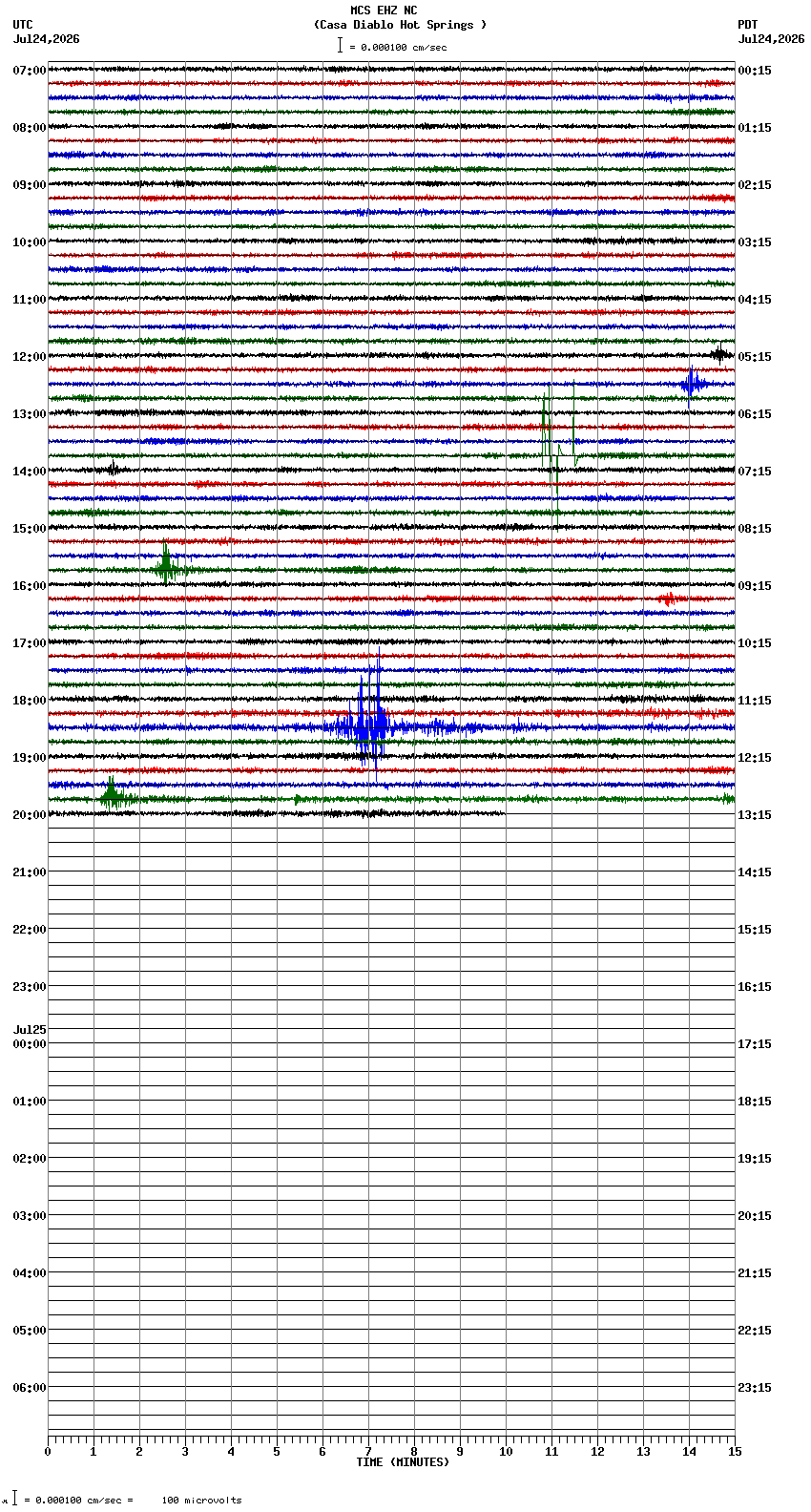Click the 06:00 UTC hour label
Image resolution: width=811 pixels, height=1512 pixels.
[x=30, y=1388]
